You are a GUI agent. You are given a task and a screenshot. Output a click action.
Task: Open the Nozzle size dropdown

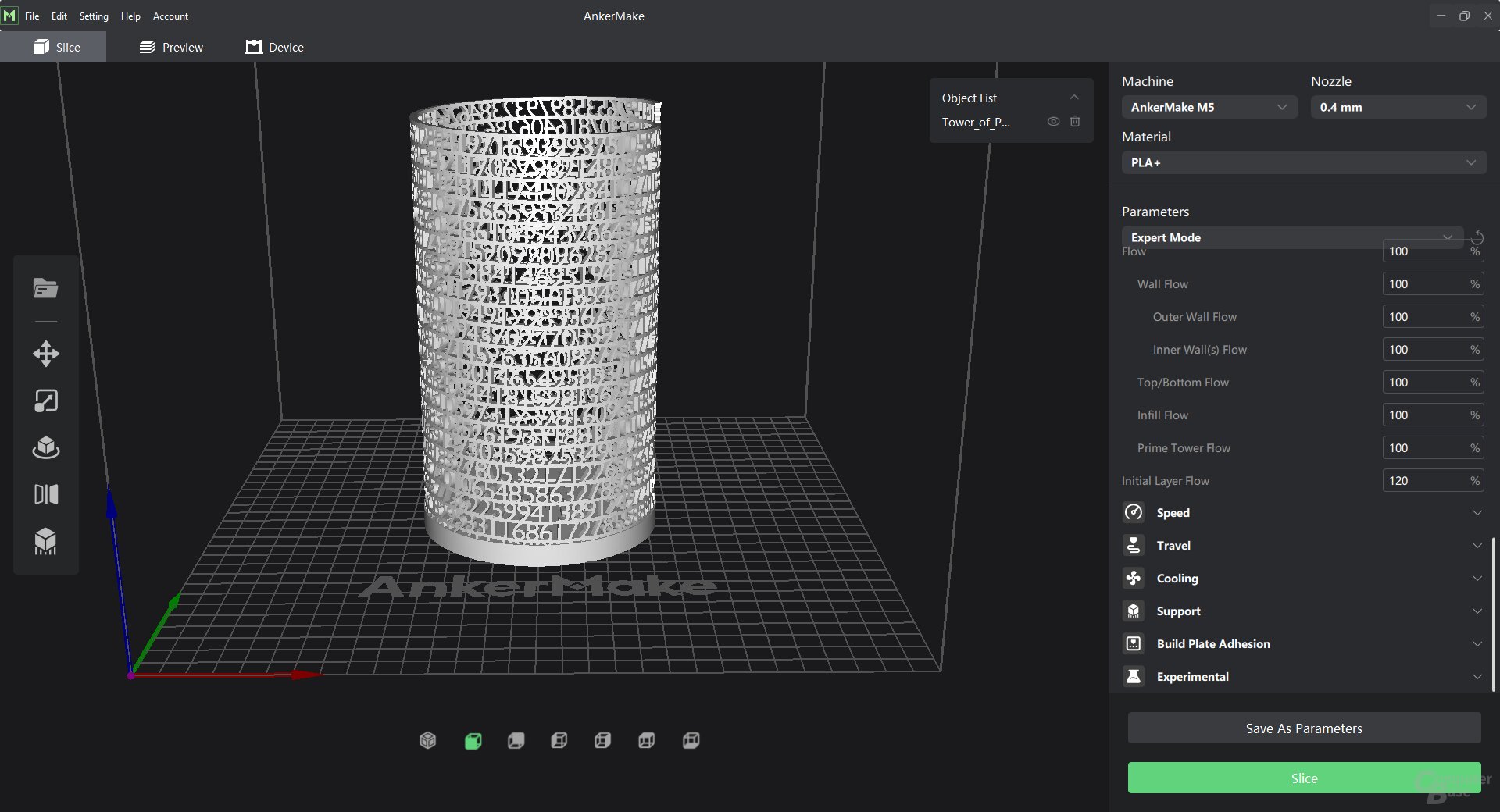coord(1397,107)
